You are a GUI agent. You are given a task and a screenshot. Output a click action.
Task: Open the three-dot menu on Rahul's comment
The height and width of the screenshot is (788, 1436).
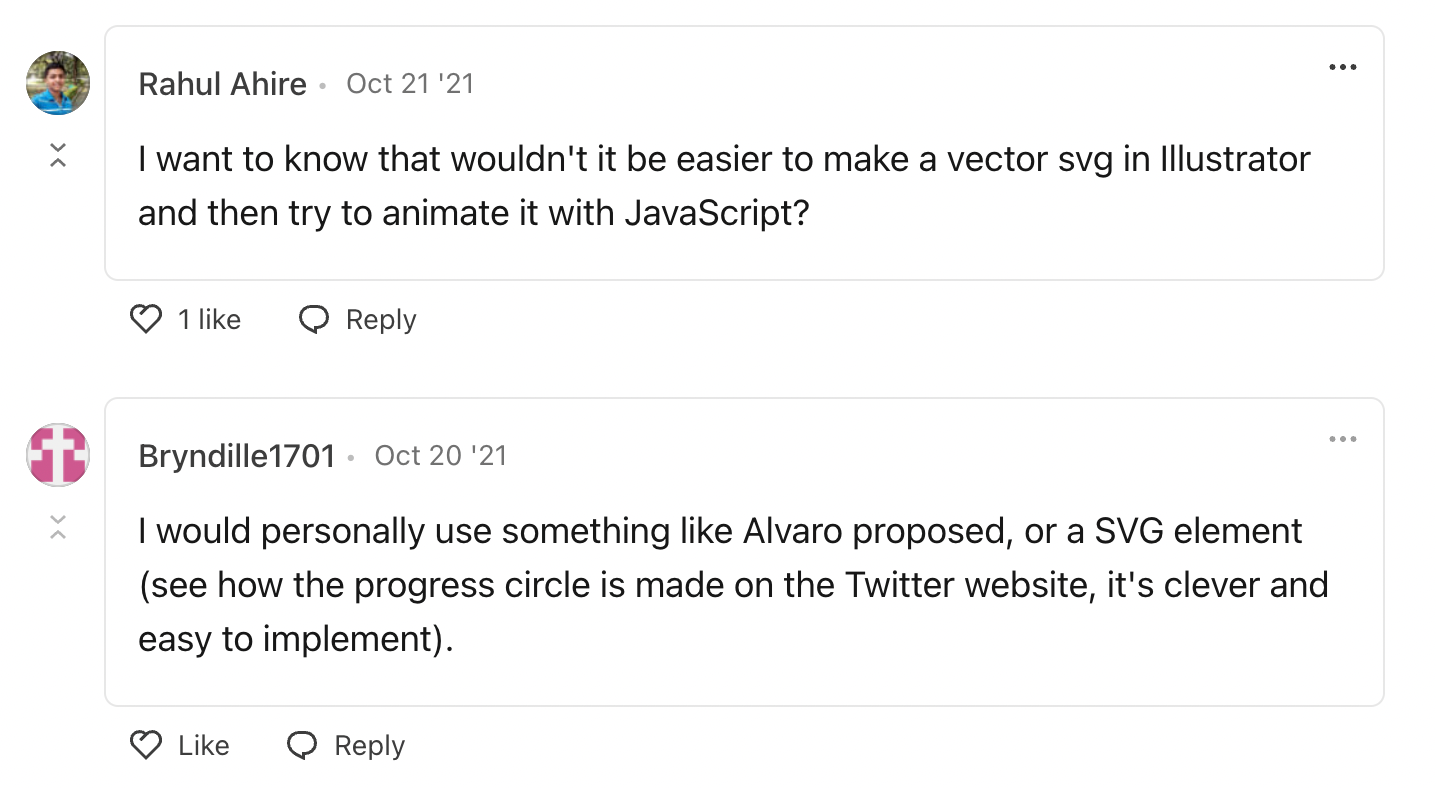click(1342, 67)
